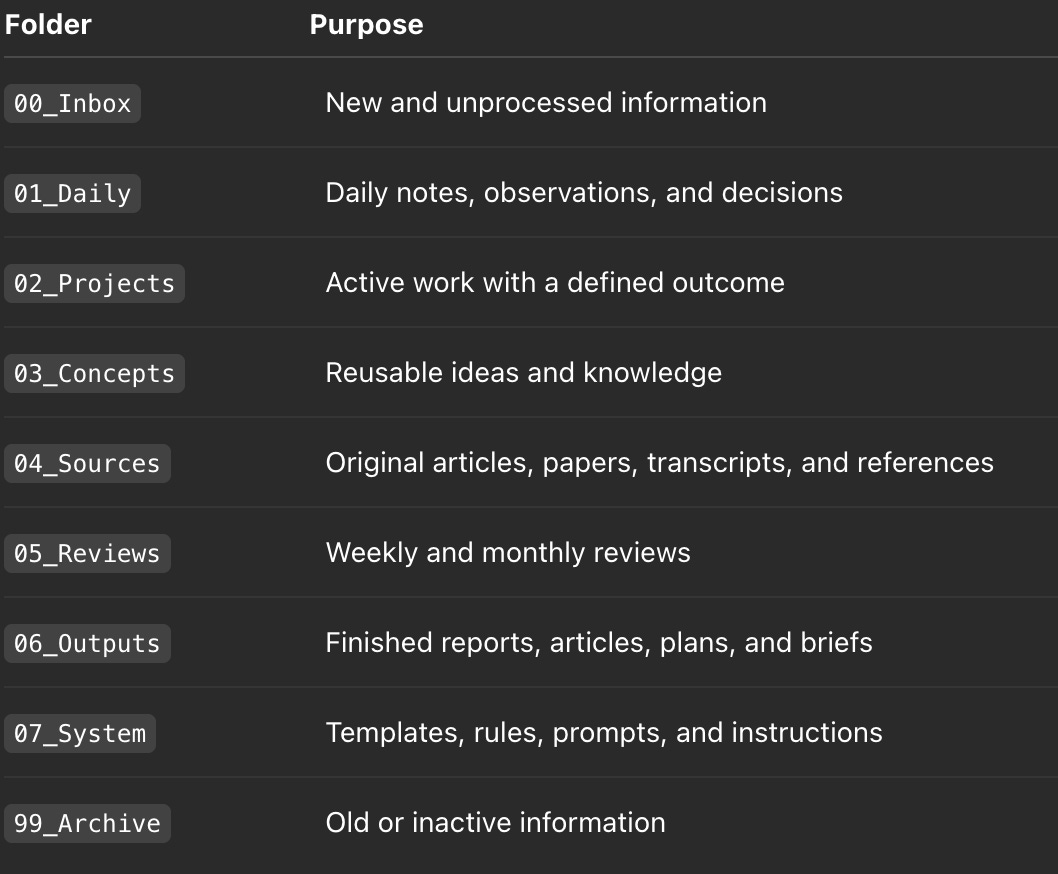Click the 99_Archive folder tag
This screenshot has width=1058, height=874.
[87, 823]
